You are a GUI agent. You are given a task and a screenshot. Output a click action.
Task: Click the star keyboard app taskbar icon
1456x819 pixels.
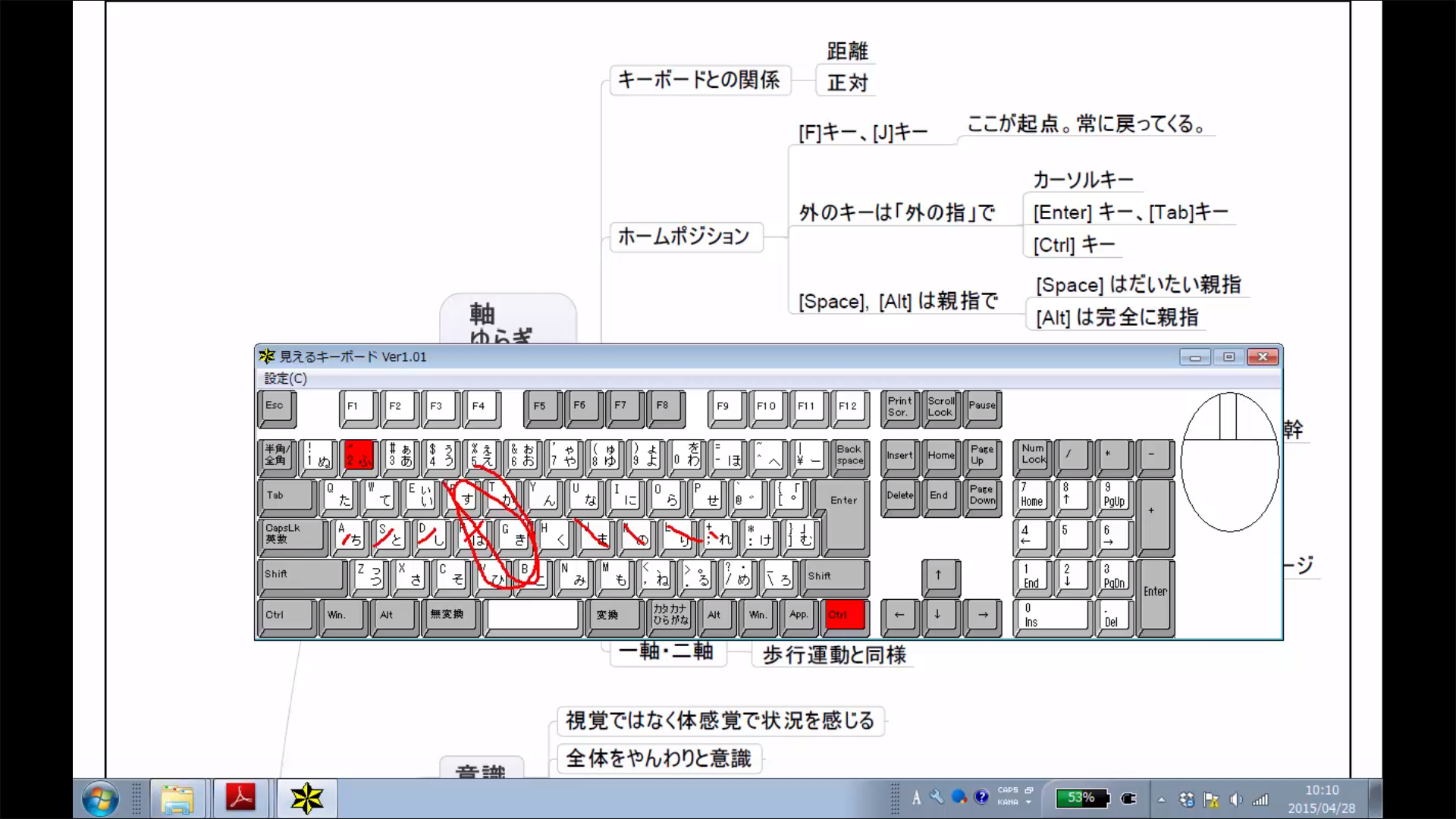point(306,799)
